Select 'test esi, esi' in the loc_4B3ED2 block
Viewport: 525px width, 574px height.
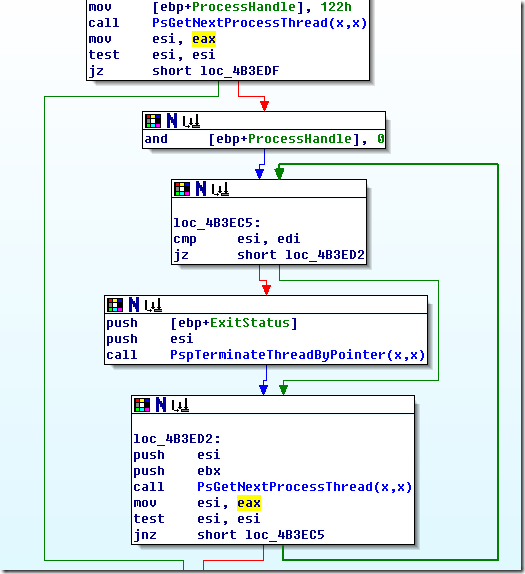(197, 519)
